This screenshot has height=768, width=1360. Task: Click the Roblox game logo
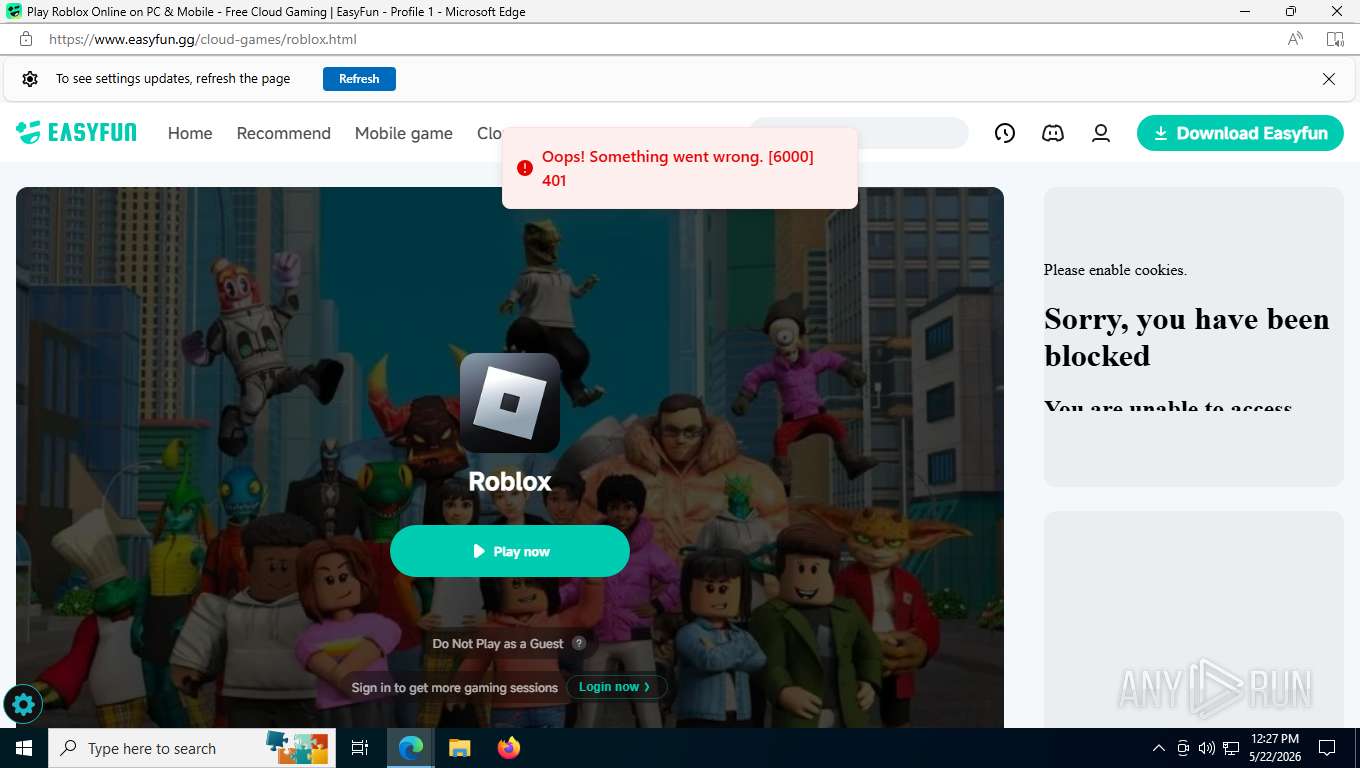pos(510,403)
